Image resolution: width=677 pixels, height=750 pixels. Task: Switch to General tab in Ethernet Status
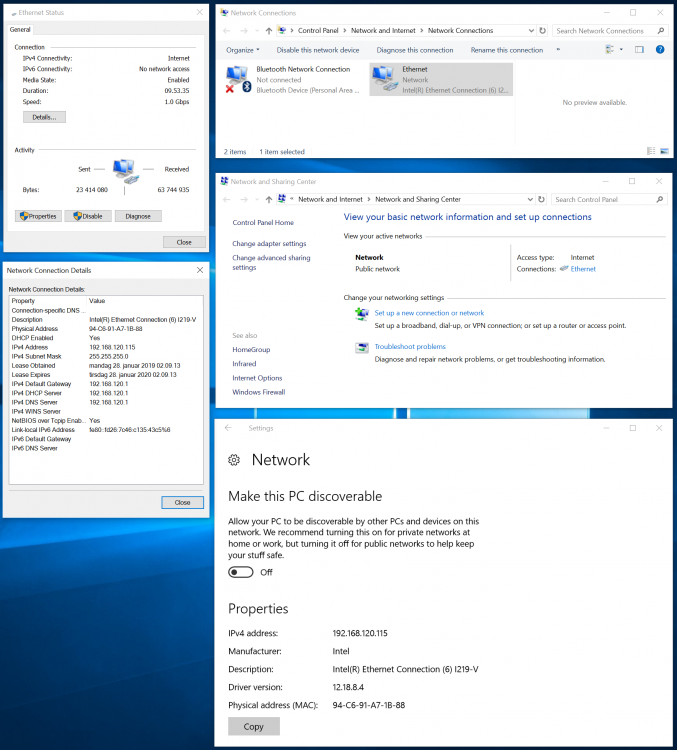tap(21, 30)
